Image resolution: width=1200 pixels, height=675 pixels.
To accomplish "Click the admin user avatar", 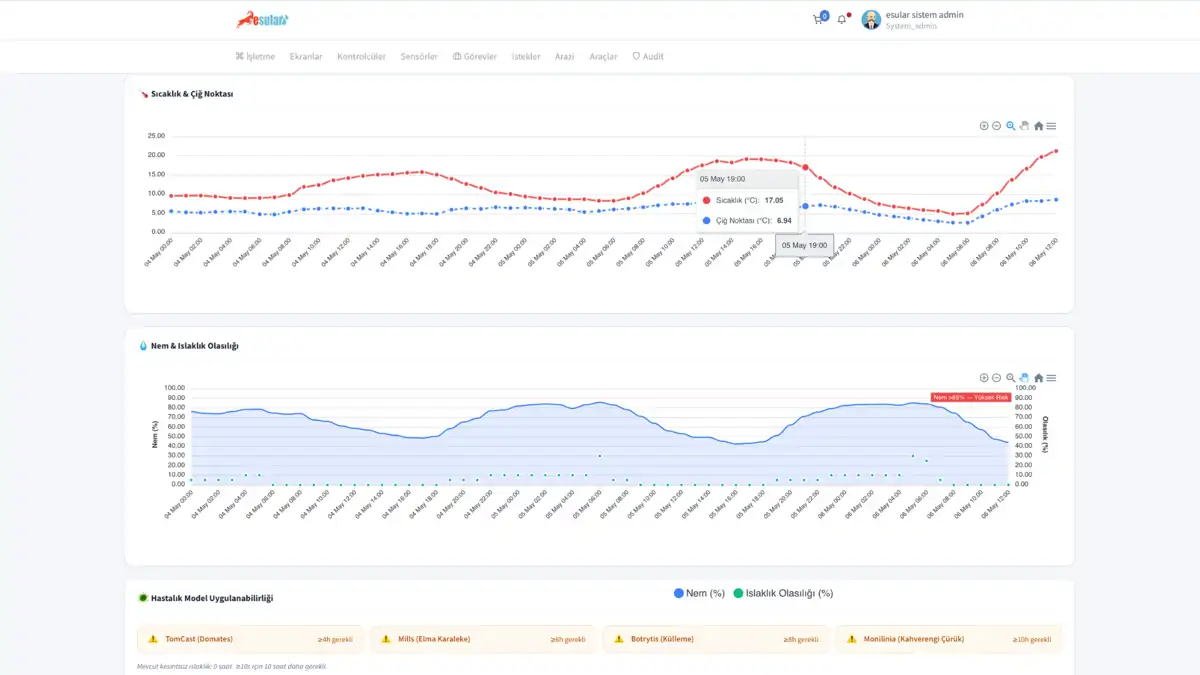I will [871, 19].
